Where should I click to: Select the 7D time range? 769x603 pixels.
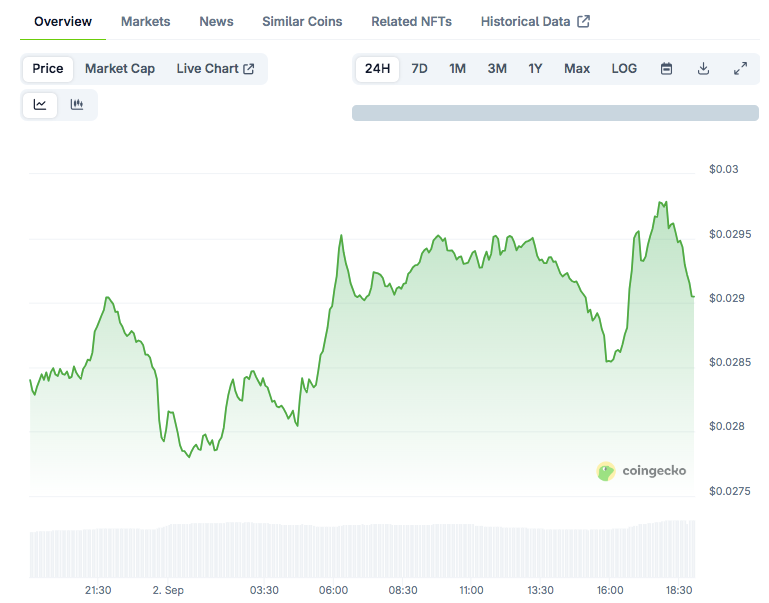[x=420, y=69]
